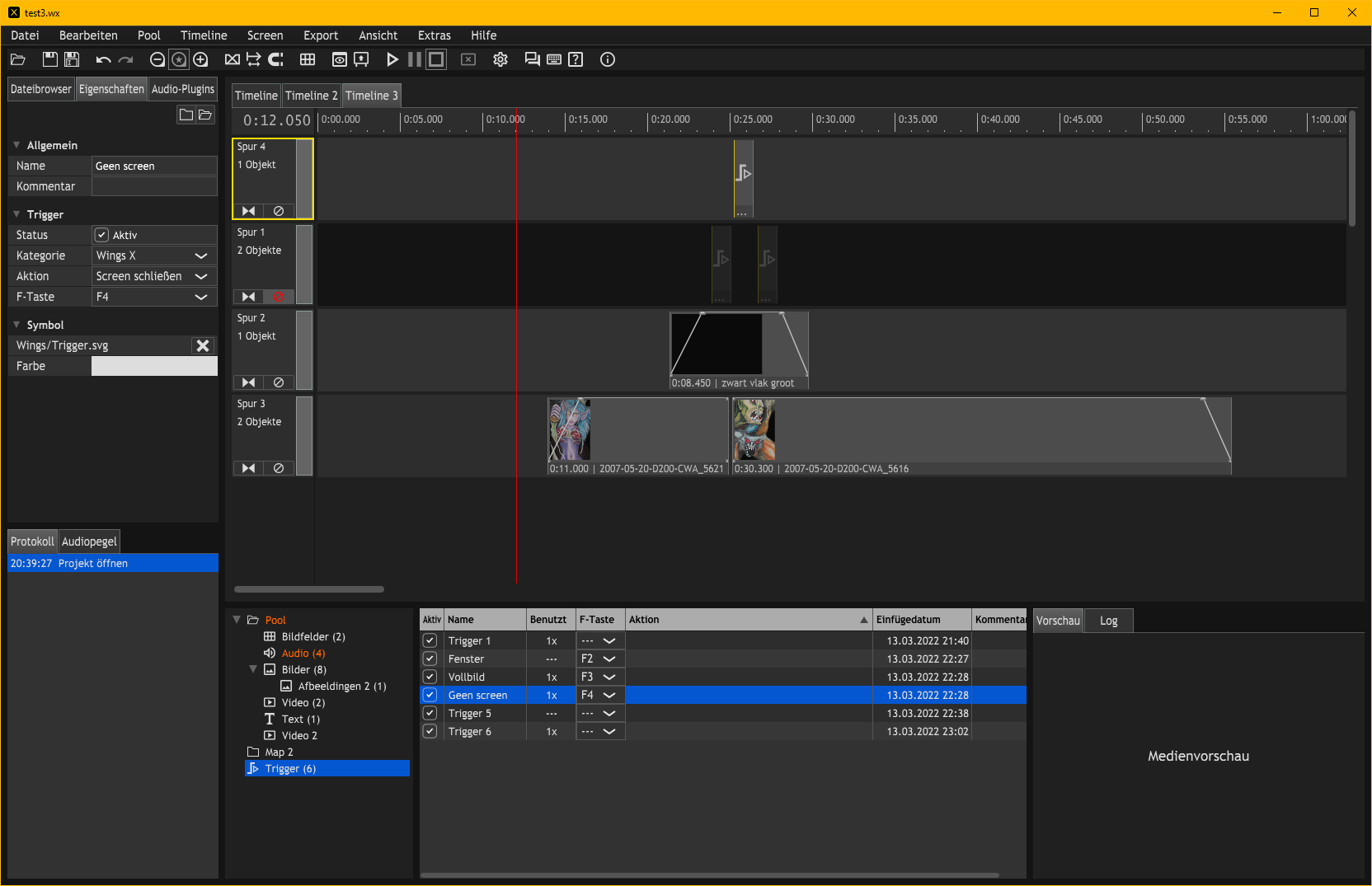Viewport: 1372px width, 886px height.
Task: Collapse the Trigger properties section
Action: (x=16, y=214)
